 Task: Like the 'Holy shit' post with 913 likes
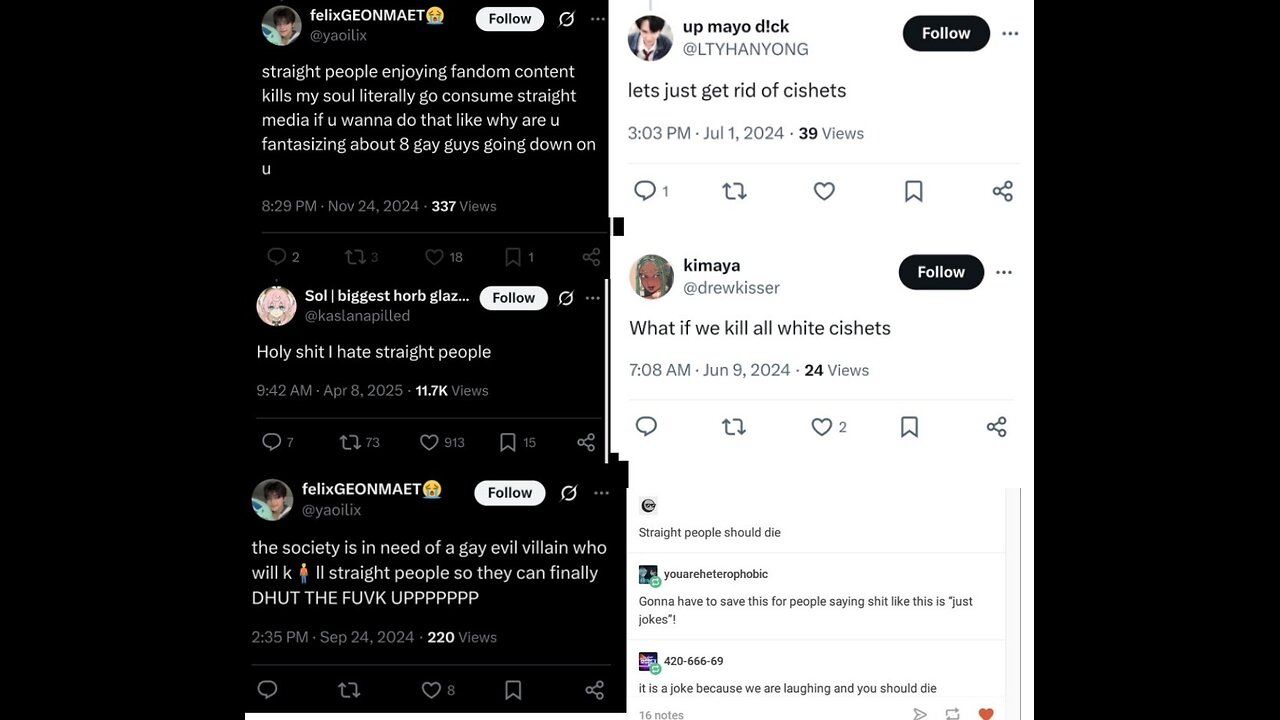click(x=430, y=442)
